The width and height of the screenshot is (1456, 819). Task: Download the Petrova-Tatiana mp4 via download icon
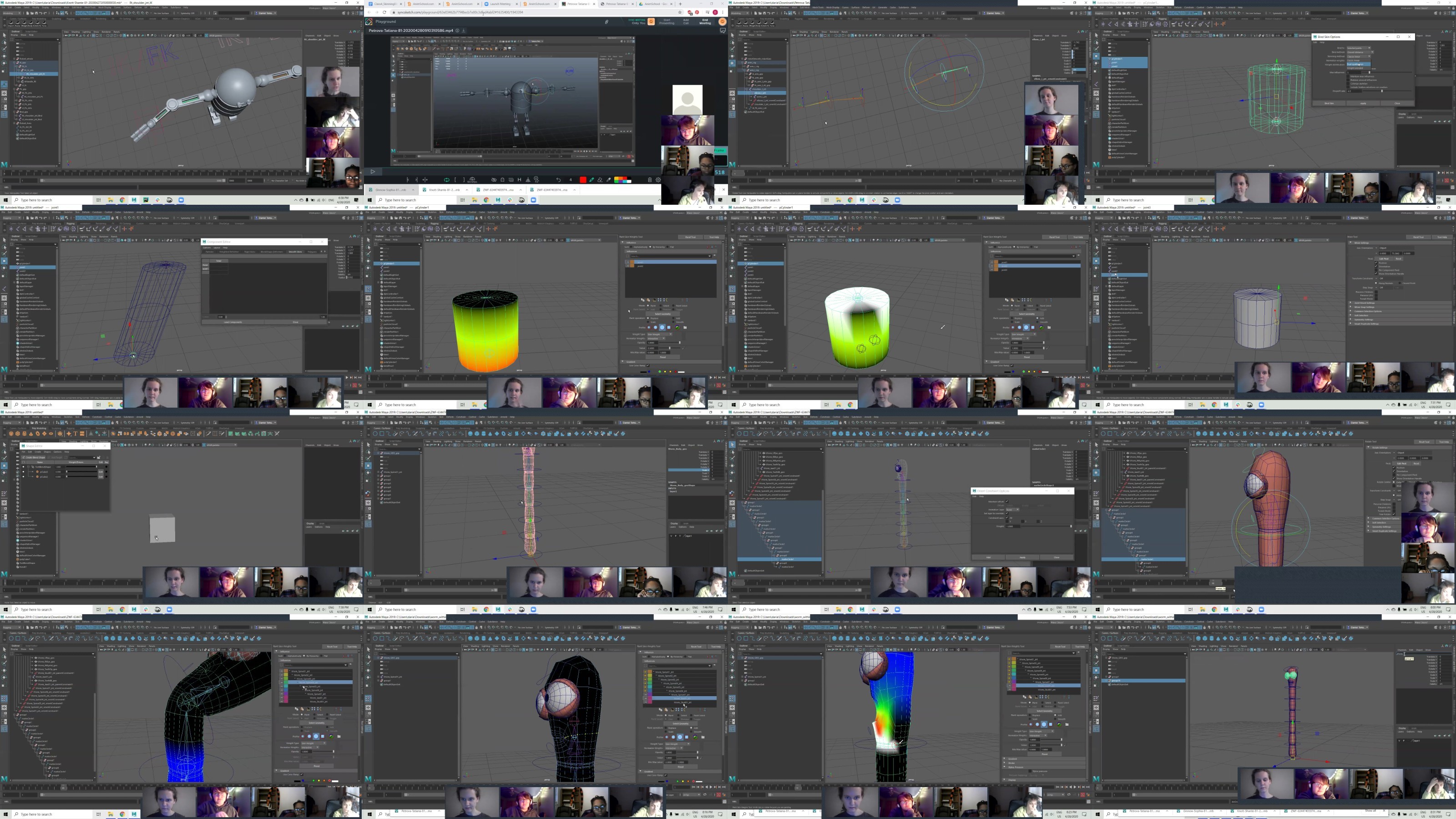[x=464, y=30]
